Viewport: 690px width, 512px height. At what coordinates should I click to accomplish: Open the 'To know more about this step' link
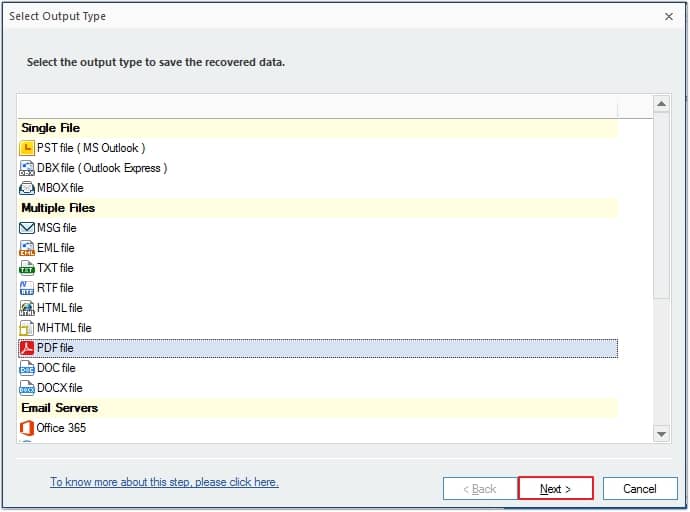164,482
